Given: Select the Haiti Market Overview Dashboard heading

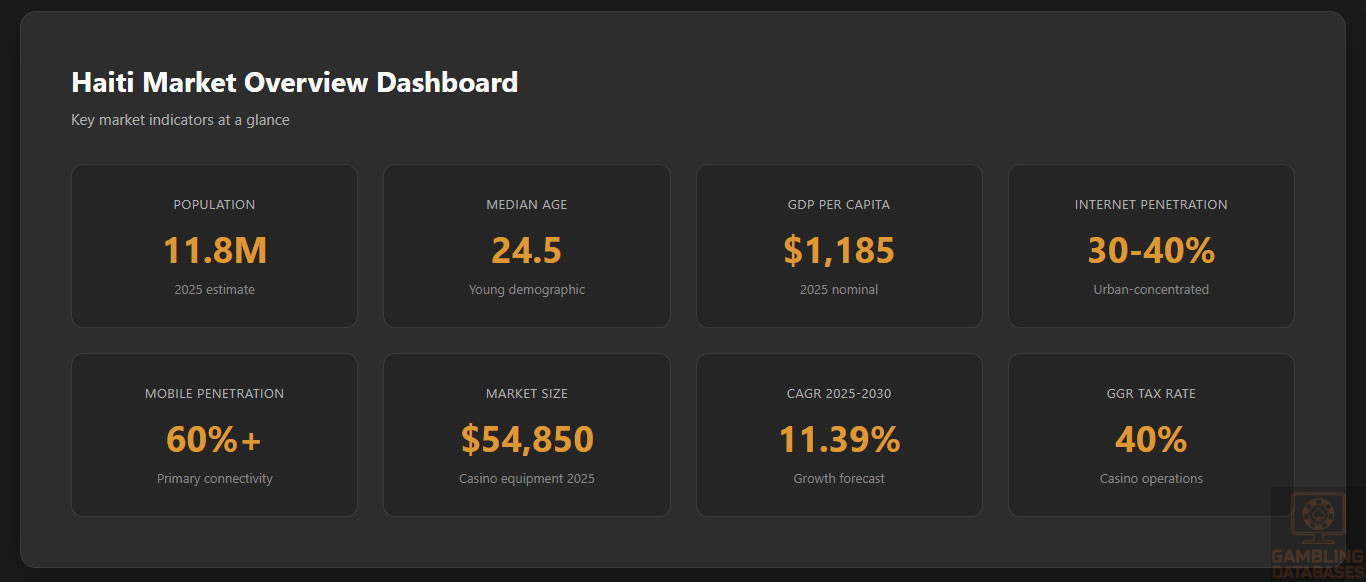Looking at the screenshot, I should (x=294, y=82).
